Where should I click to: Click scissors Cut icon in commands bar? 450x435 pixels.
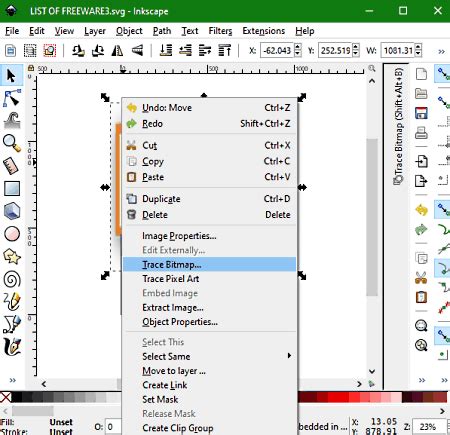tap(421, 277)
